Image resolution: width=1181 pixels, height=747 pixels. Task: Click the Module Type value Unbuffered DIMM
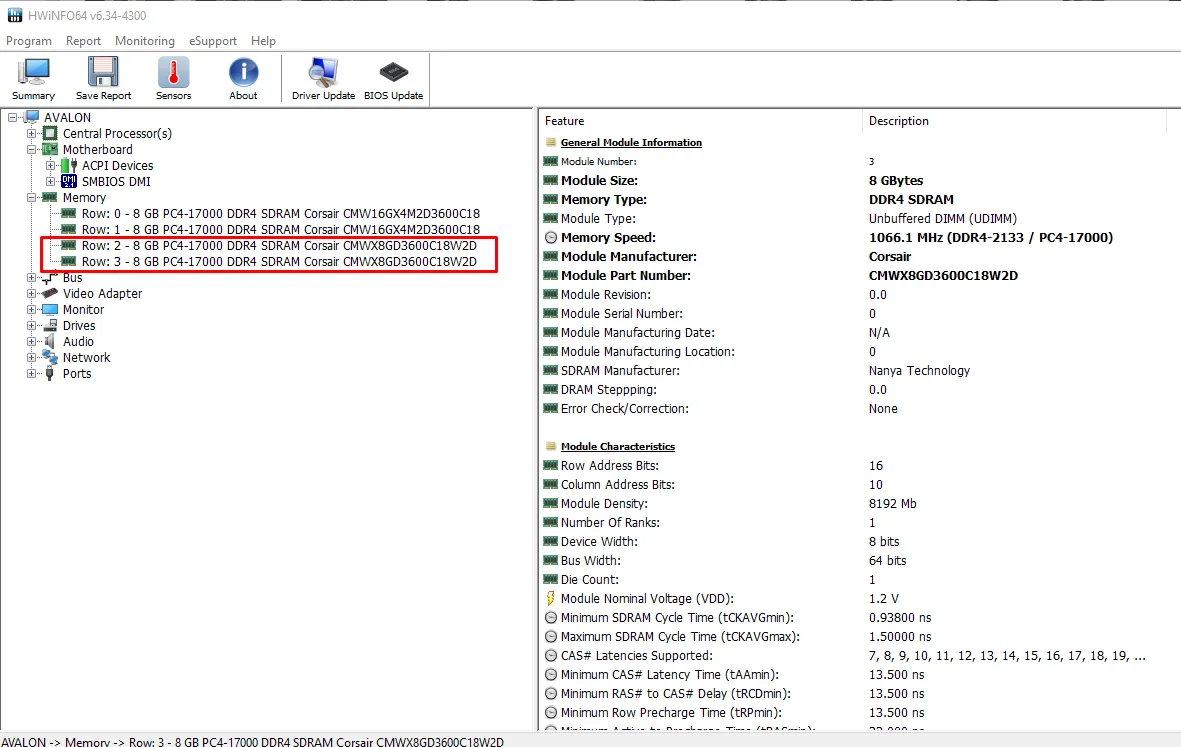point(942,218)
